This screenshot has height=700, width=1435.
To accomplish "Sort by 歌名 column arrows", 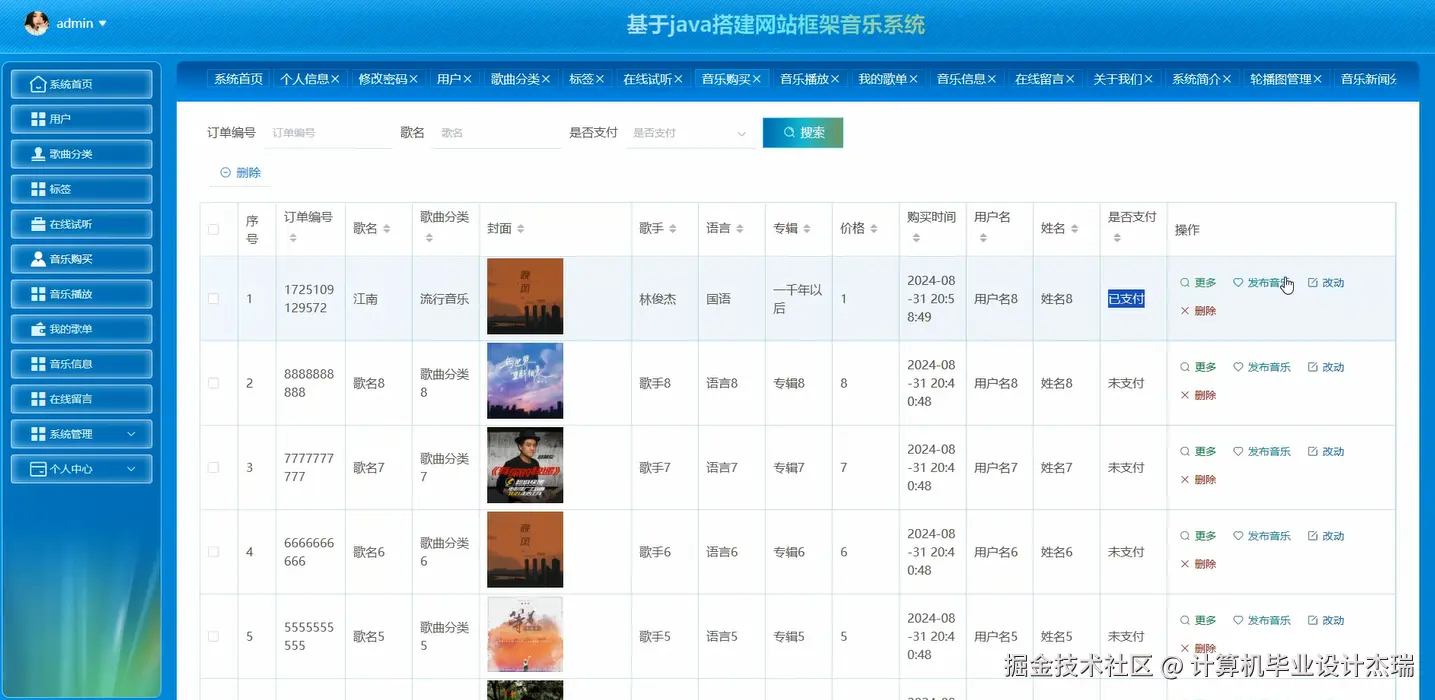I will click(387, 229).
